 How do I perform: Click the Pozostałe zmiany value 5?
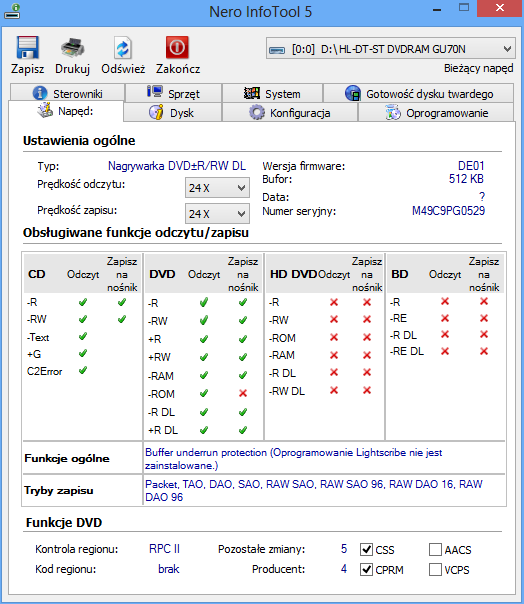click(344, 549)
